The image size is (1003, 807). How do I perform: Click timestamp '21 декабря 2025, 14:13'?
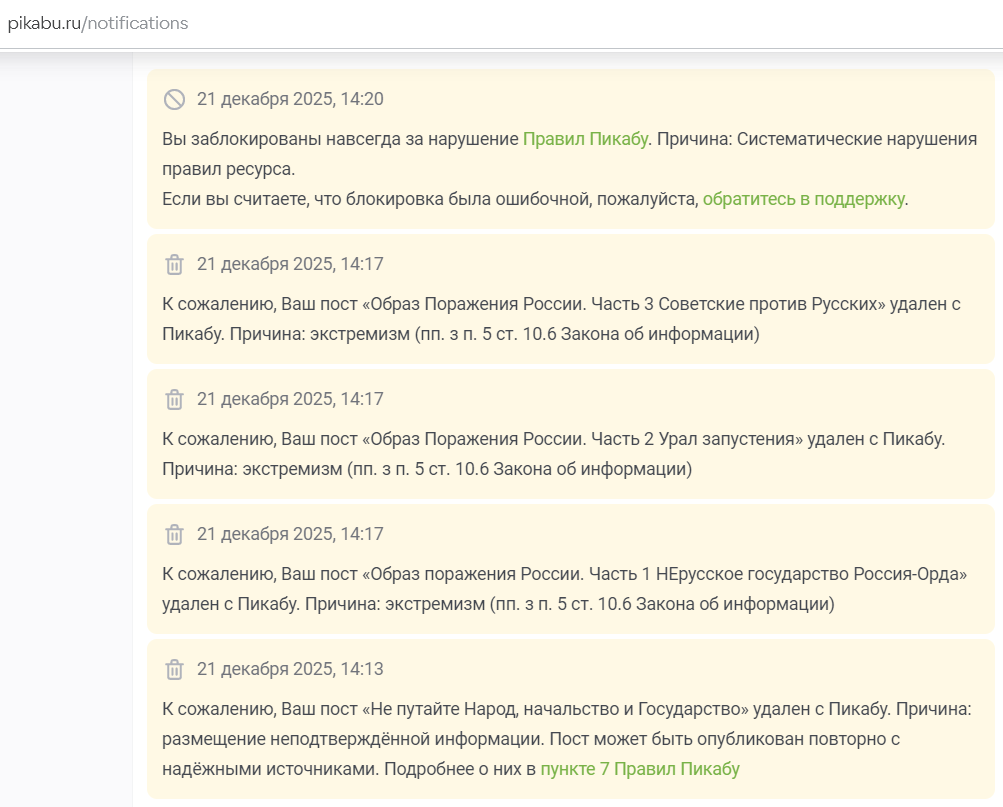click(290, 669)
